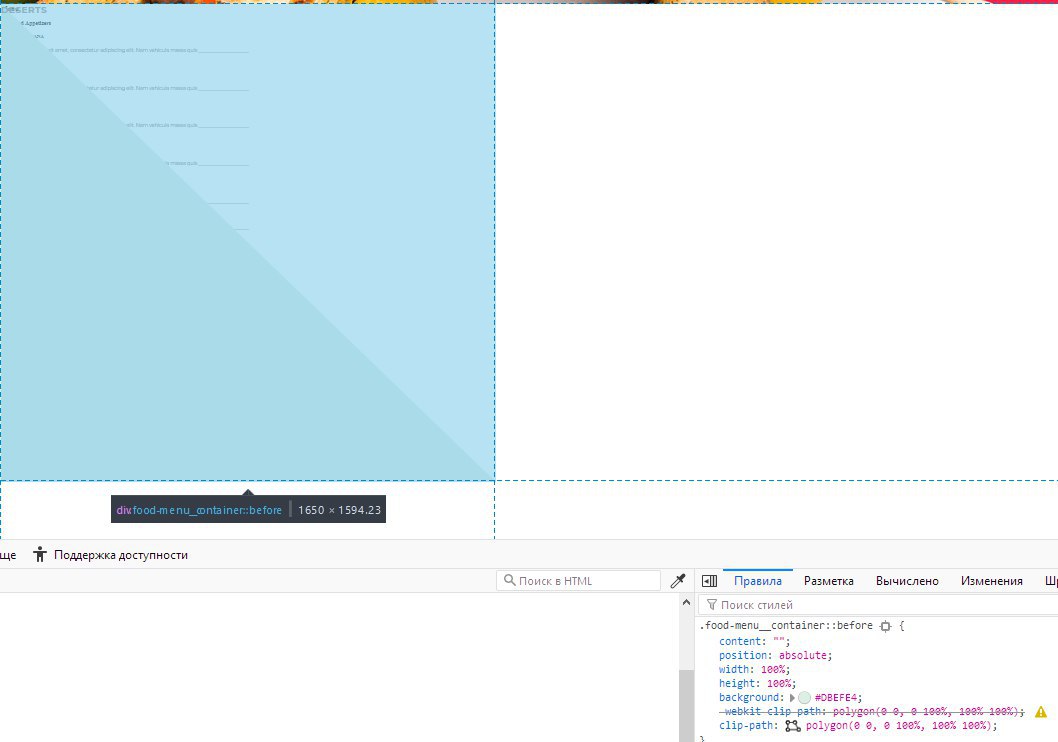Click the 6 Appetizers text on the page

pyautogui.click(x=36, y=23)
